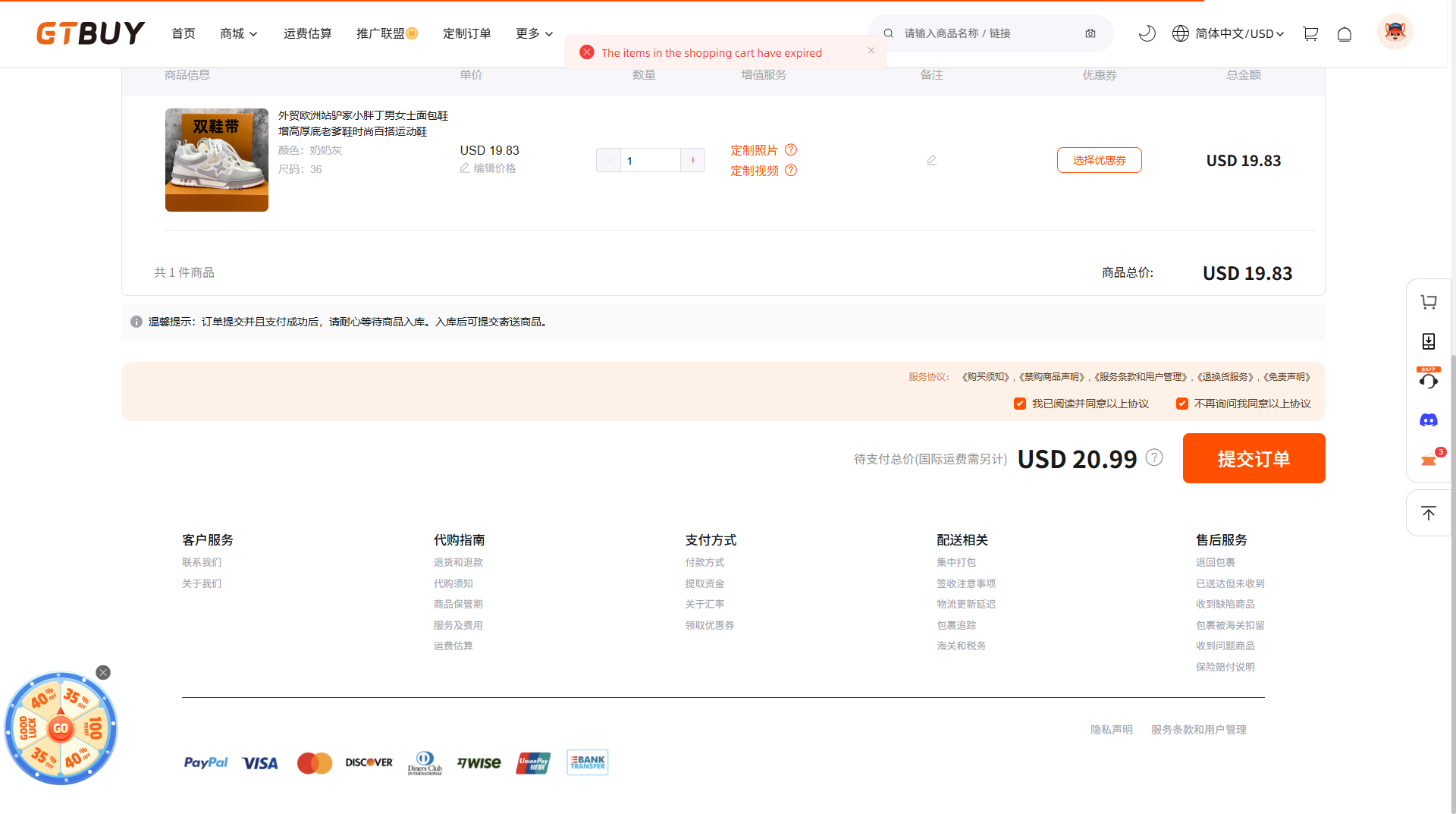Spin the GO discount wheel
1456x814 pixels.
[61, 728]
